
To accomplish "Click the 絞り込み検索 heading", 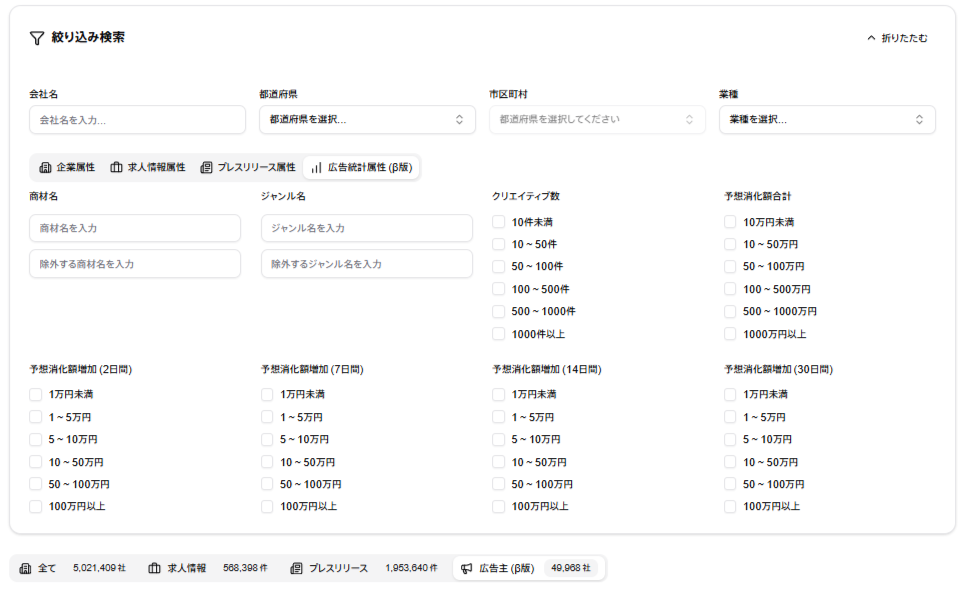I will pos(88,38).
